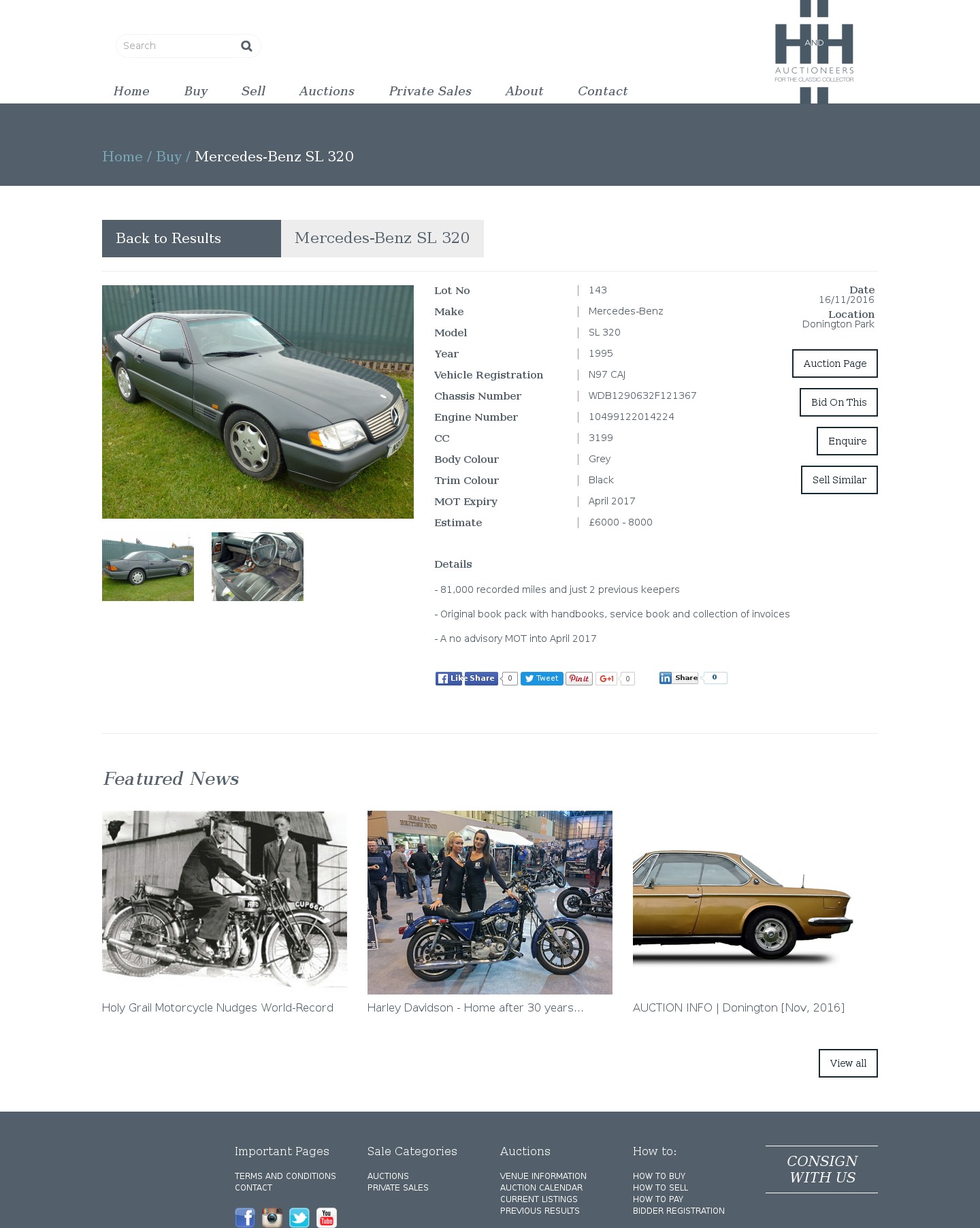Click the LinkedIn Share button
This screenshot has height=1228, width=980.
point(679,678)
